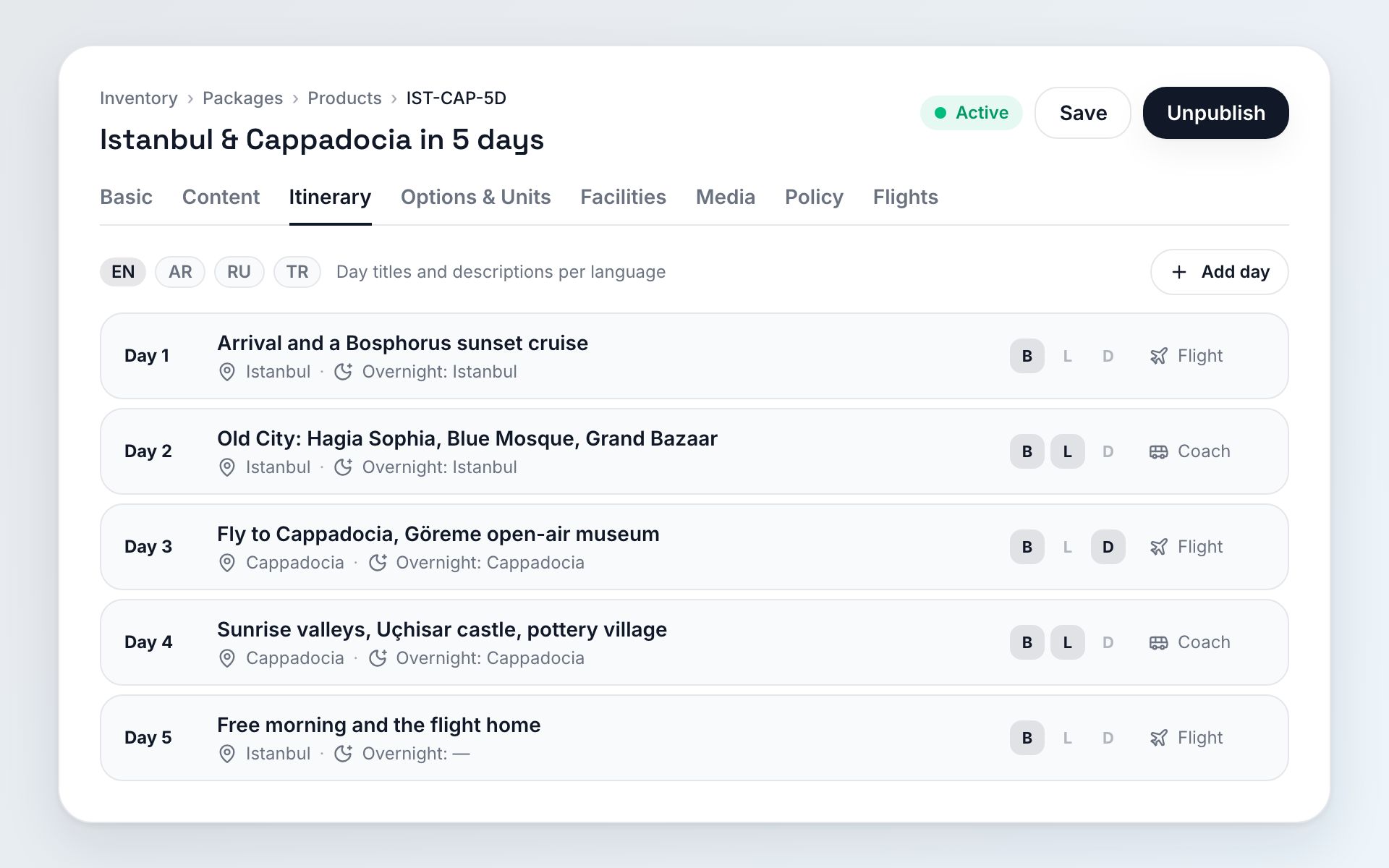Viewport: 1389px width, 868px height.
Task: Select the RU language chip
Action: pyautogui.click(x=239, y=272)
